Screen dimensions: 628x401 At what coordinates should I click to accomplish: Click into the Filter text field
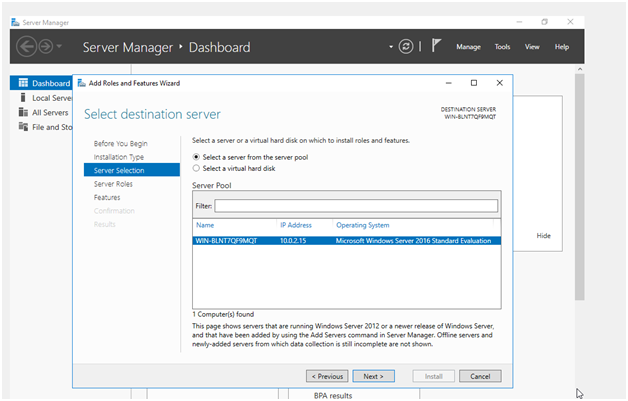click(356, 206)
